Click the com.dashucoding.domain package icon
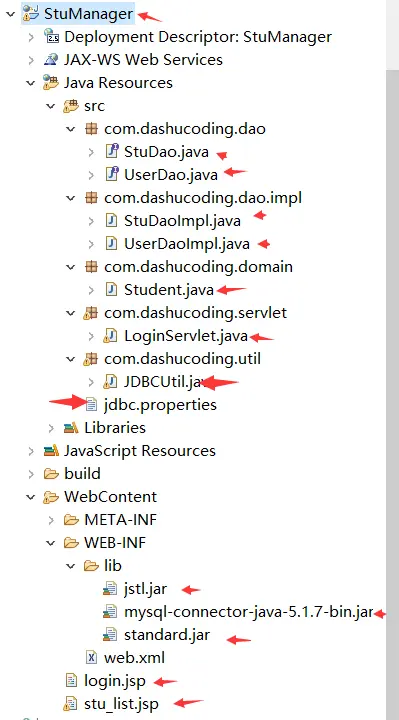This screenshot has height=720, width=399. coord(91,267)
